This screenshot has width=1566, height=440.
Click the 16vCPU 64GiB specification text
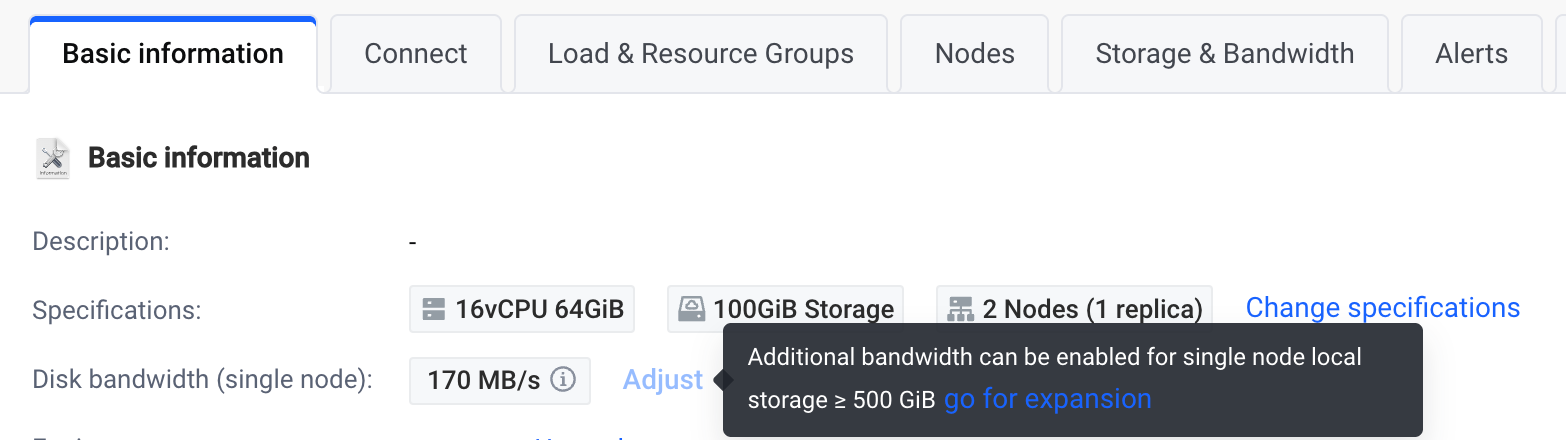click(540, 309)
